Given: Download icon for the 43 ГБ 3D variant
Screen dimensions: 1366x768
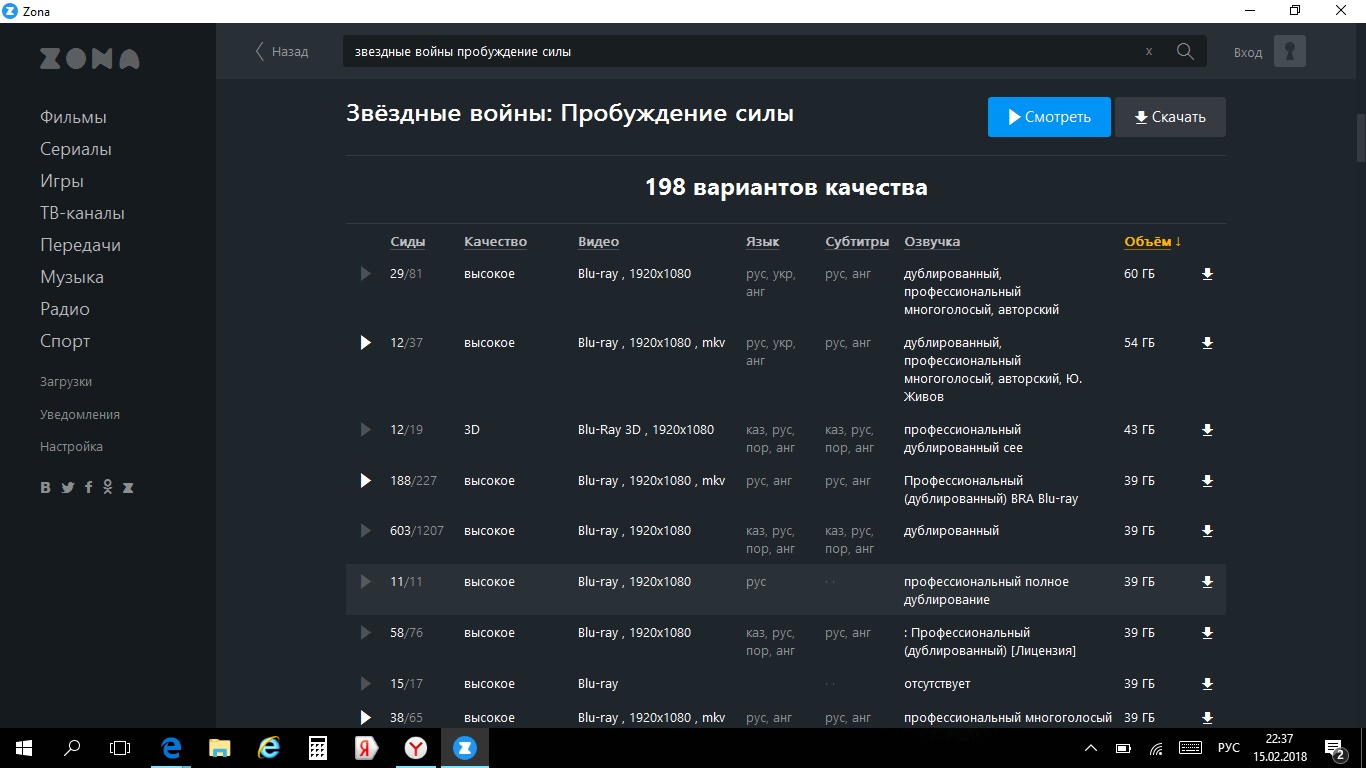Looking at the screenshot, I should point(1207,430).
